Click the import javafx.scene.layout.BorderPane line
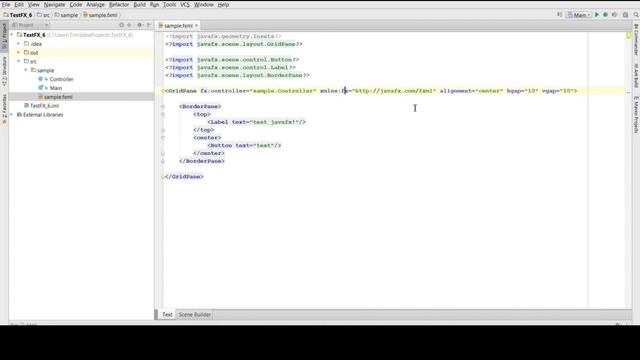Viewport: 640px width, 360px height. (x=238, y=76)
